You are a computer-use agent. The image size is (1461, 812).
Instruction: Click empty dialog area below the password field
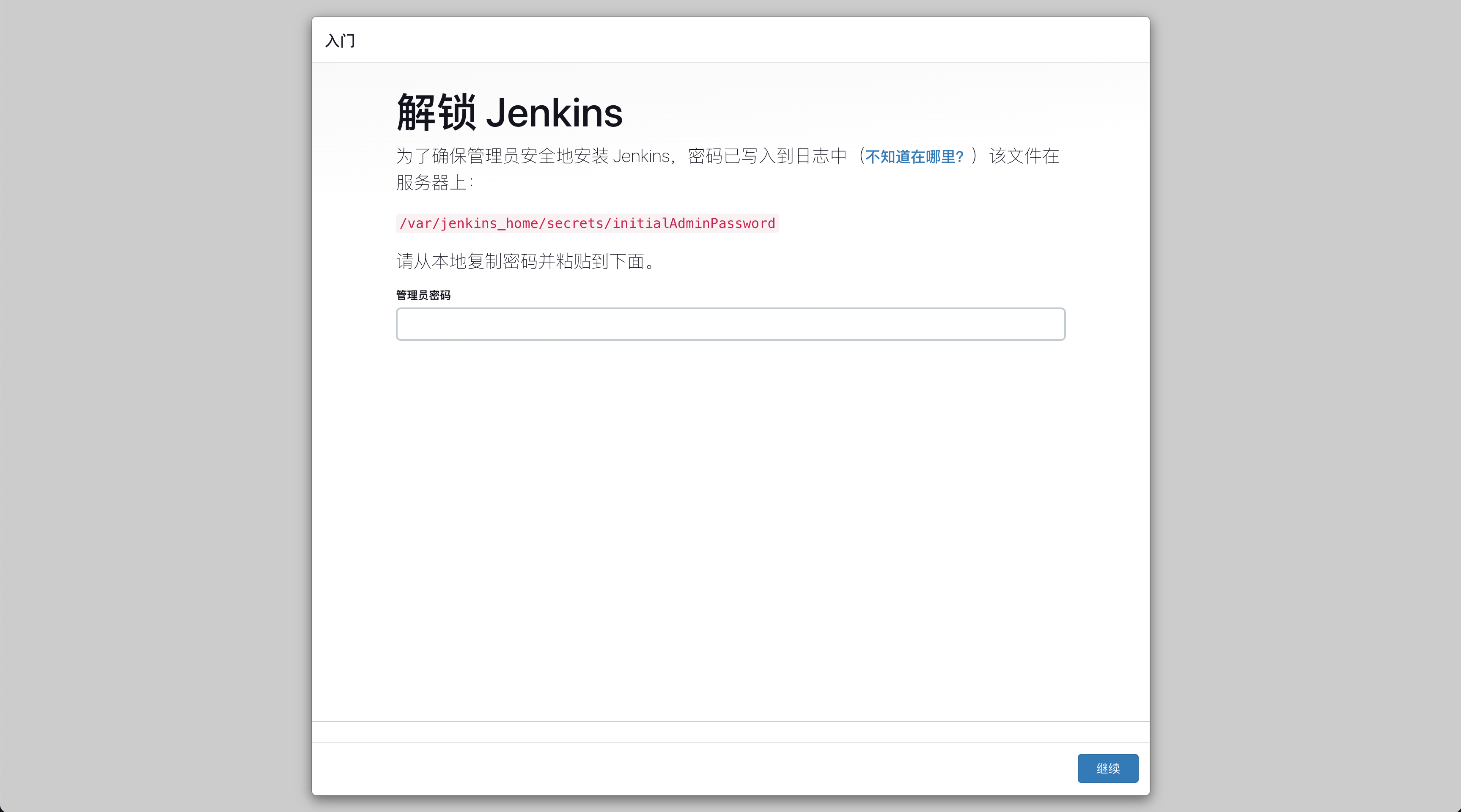[x=730, y=510]
